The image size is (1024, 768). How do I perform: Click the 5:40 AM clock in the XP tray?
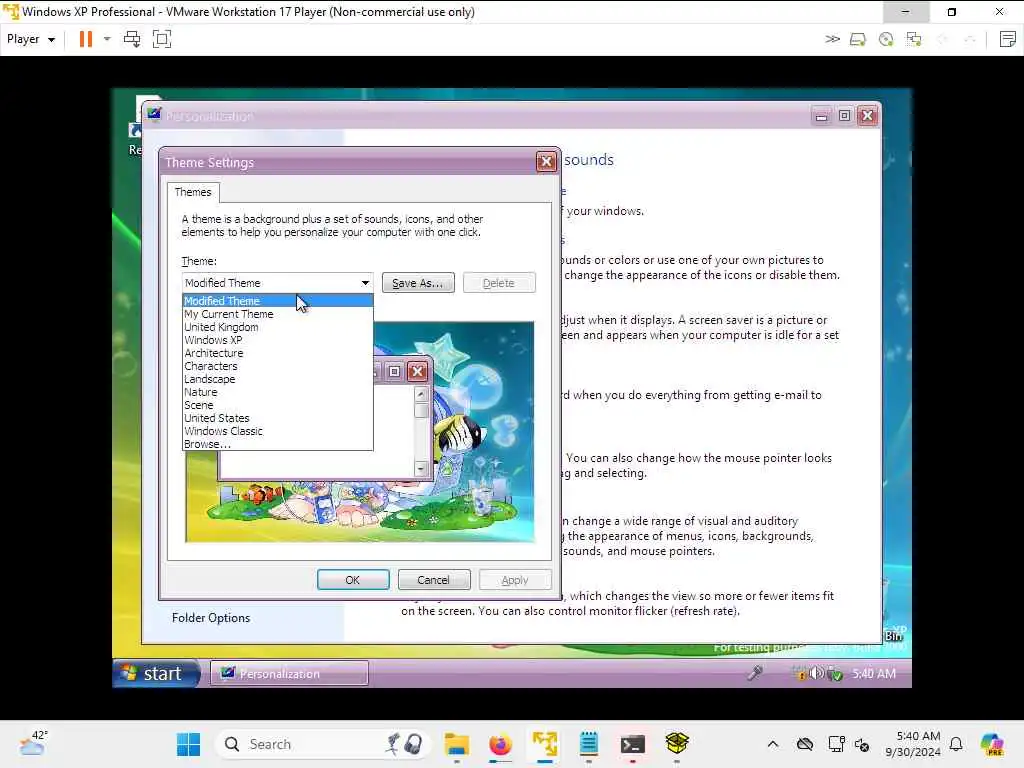pos(874,673)
